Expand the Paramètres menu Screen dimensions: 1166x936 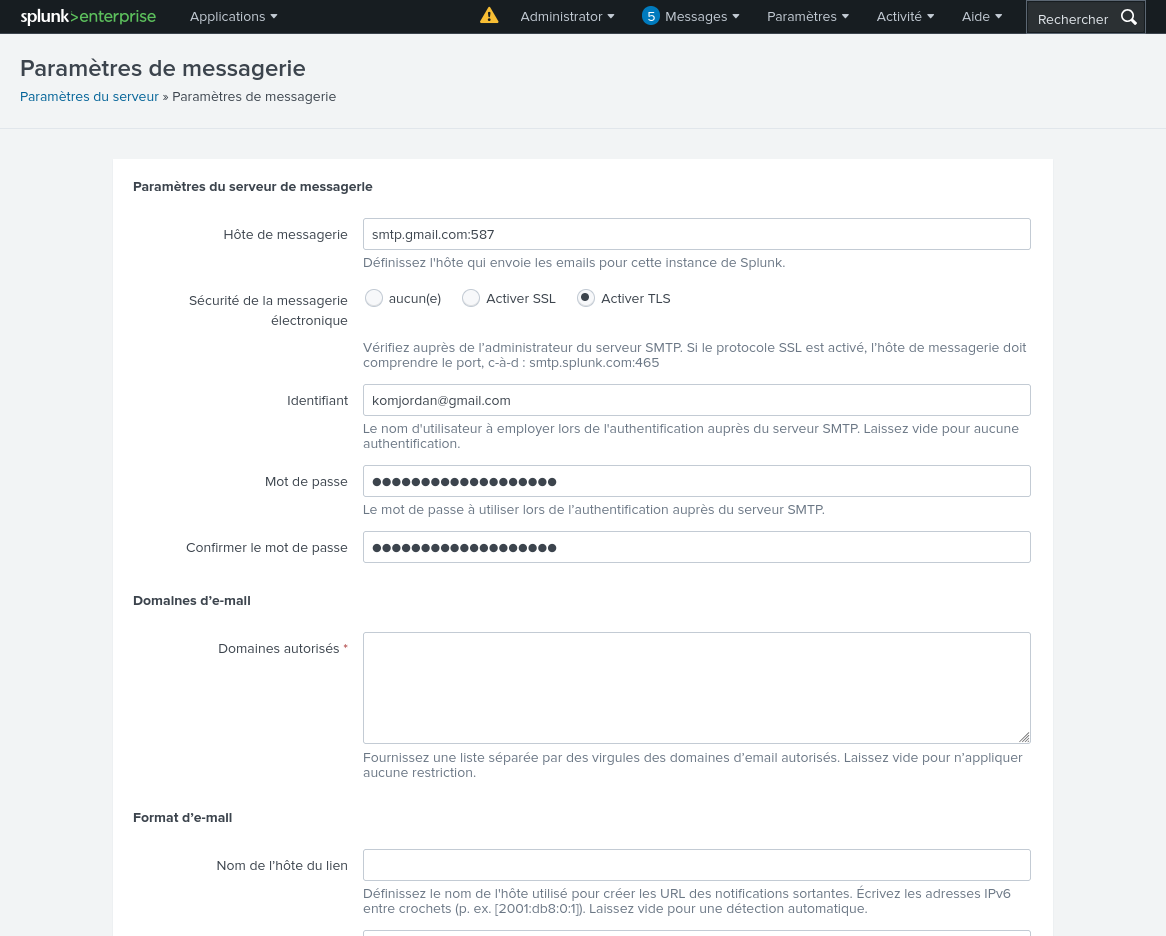(808, 16)
